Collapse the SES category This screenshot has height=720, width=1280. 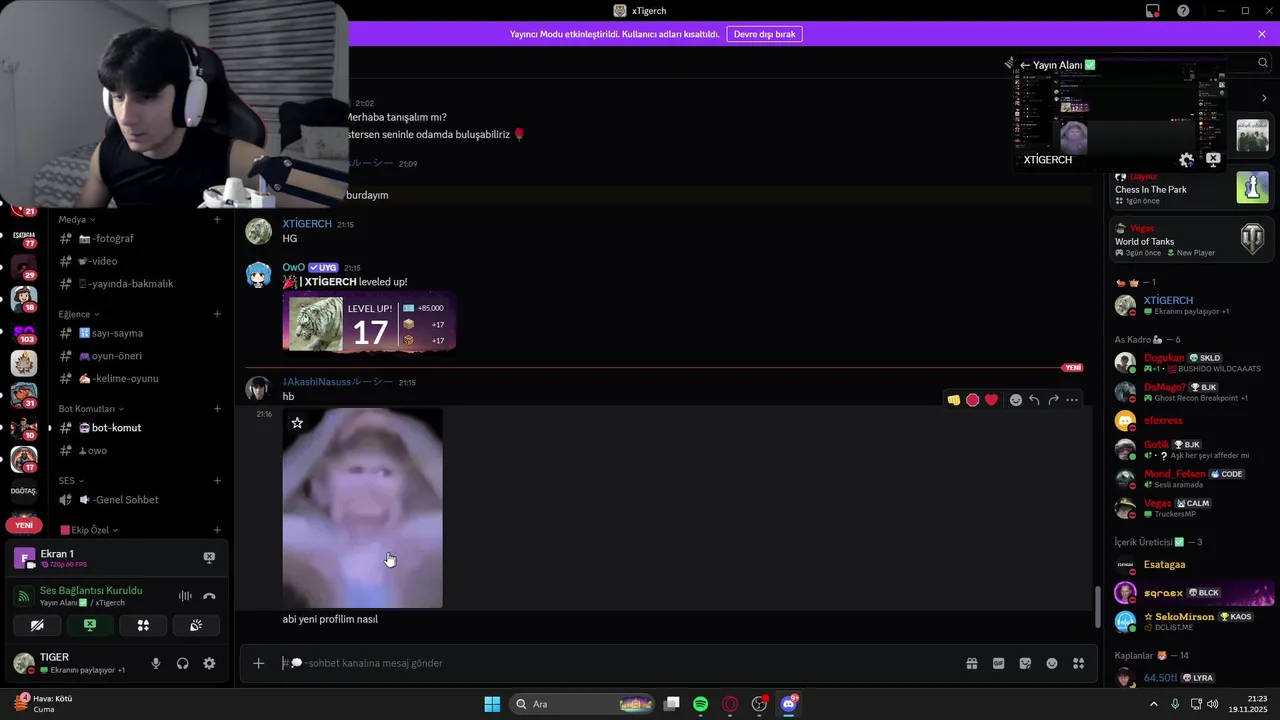71,480
